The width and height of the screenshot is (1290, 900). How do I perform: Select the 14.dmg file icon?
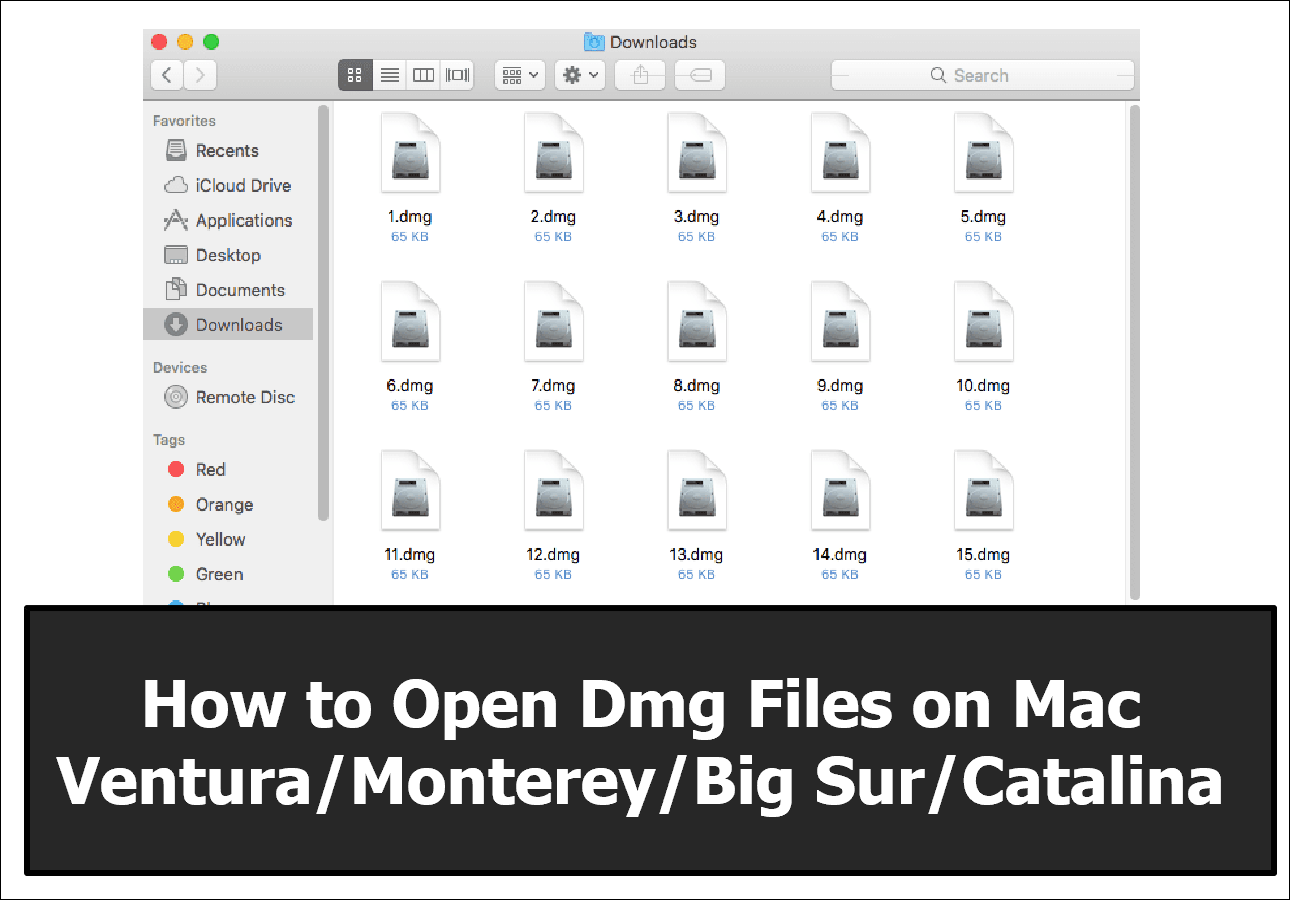pos(840,491)
